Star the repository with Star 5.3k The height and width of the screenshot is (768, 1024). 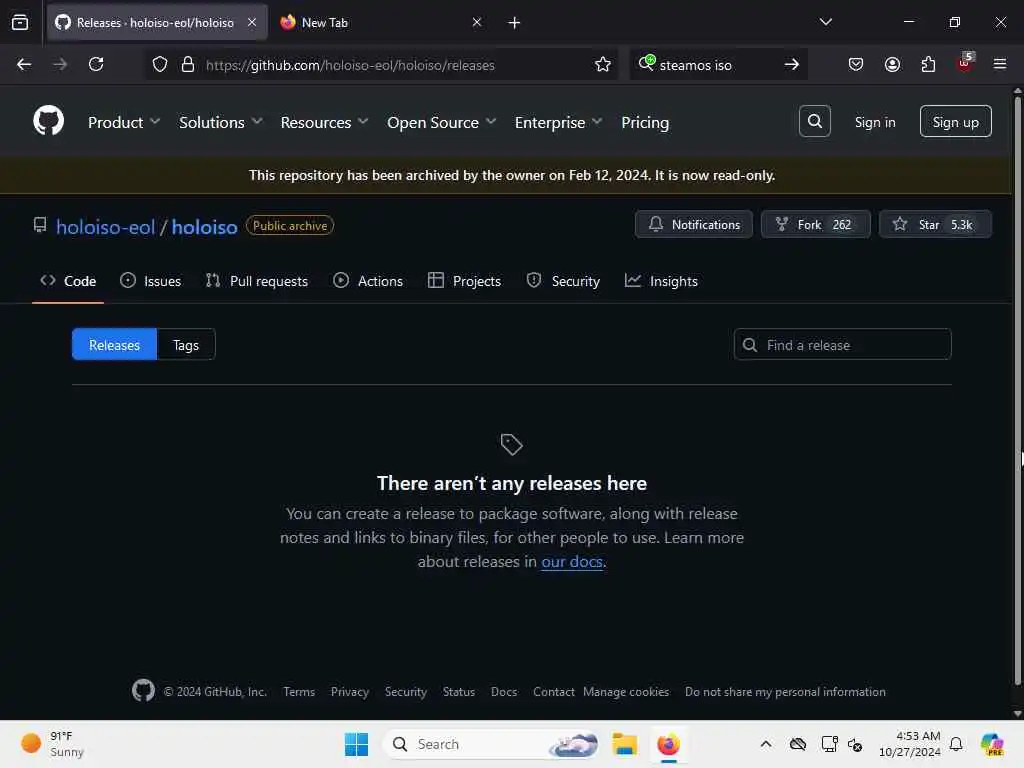[935, 224]
